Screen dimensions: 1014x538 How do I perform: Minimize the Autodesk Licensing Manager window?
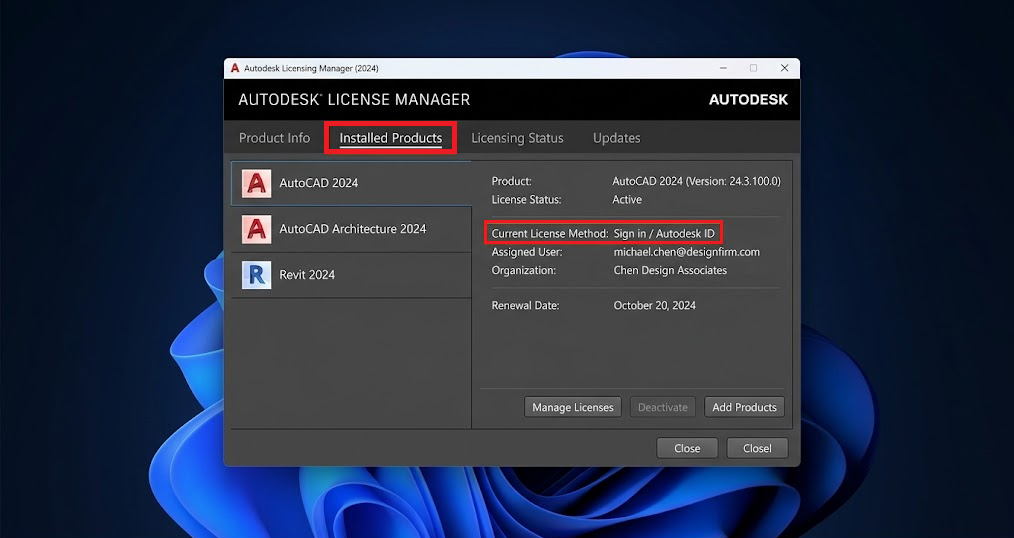[x=723, y=68]
